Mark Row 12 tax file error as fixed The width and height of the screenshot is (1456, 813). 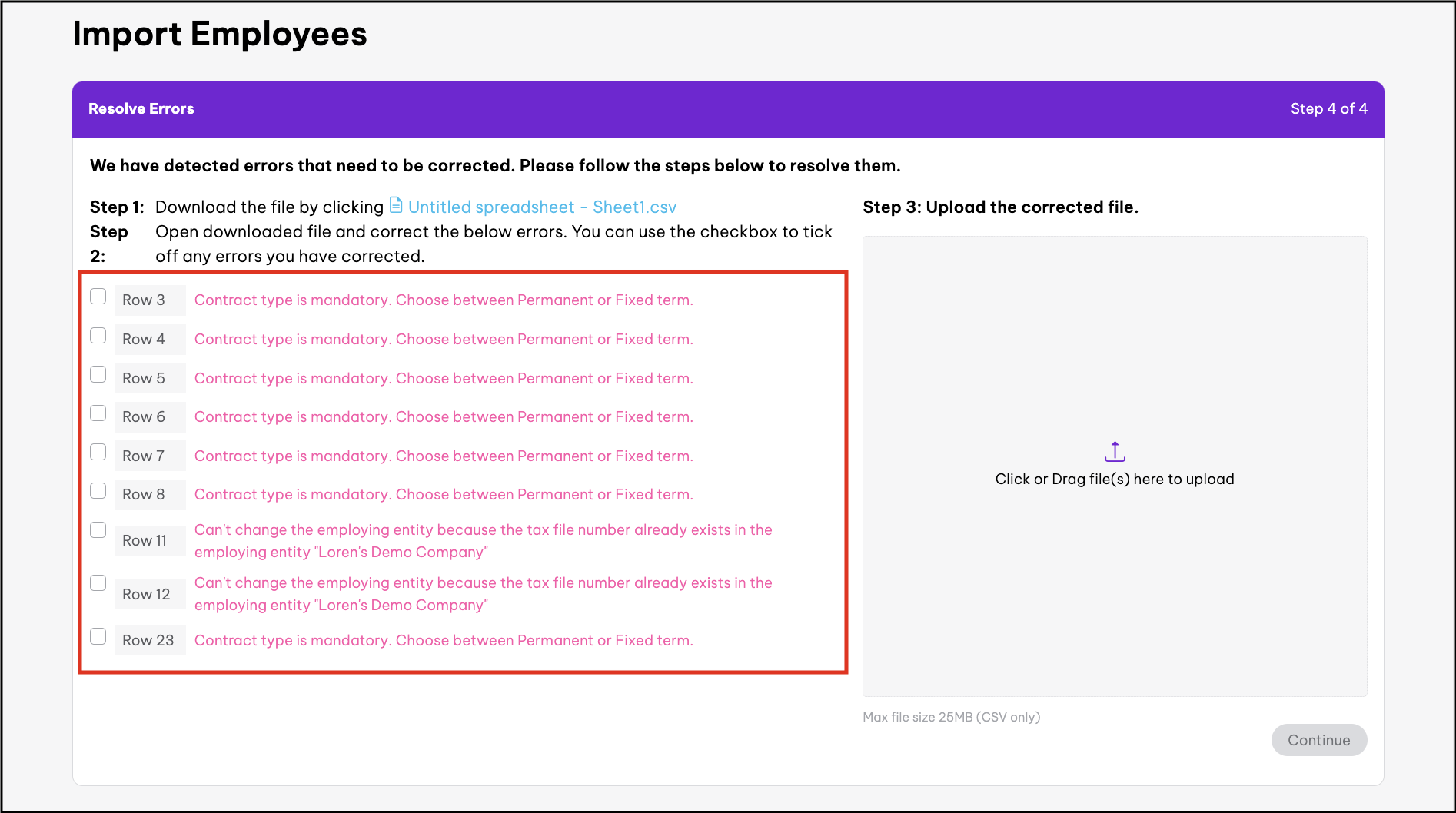[98, 583]
